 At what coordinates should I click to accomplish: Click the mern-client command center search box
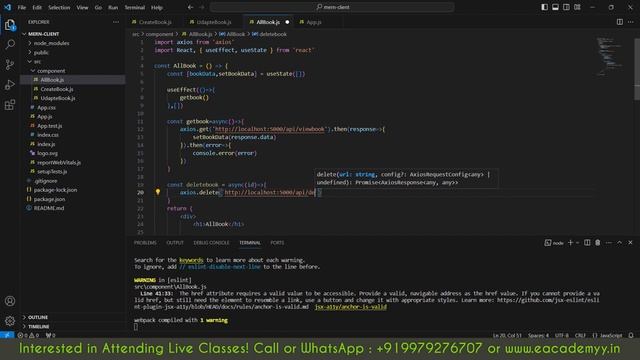[x=332, y=7]
